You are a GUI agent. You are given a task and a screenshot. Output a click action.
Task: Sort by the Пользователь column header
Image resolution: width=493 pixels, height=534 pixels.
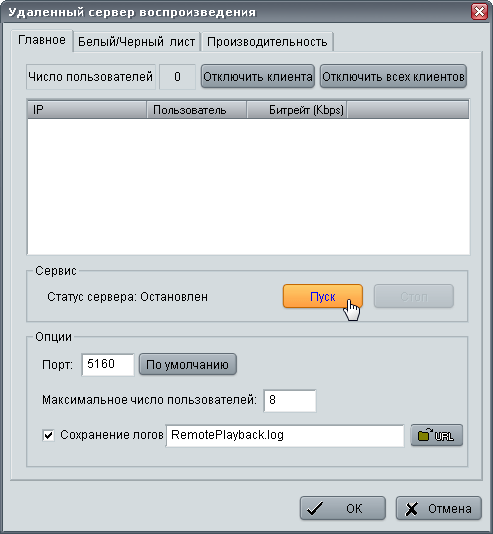196,110
